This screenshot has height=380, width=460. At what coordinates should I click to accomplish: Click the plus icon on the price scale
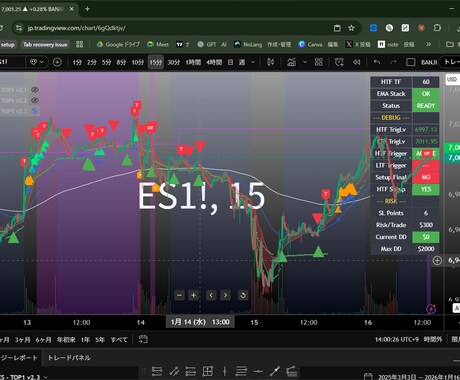437,260
